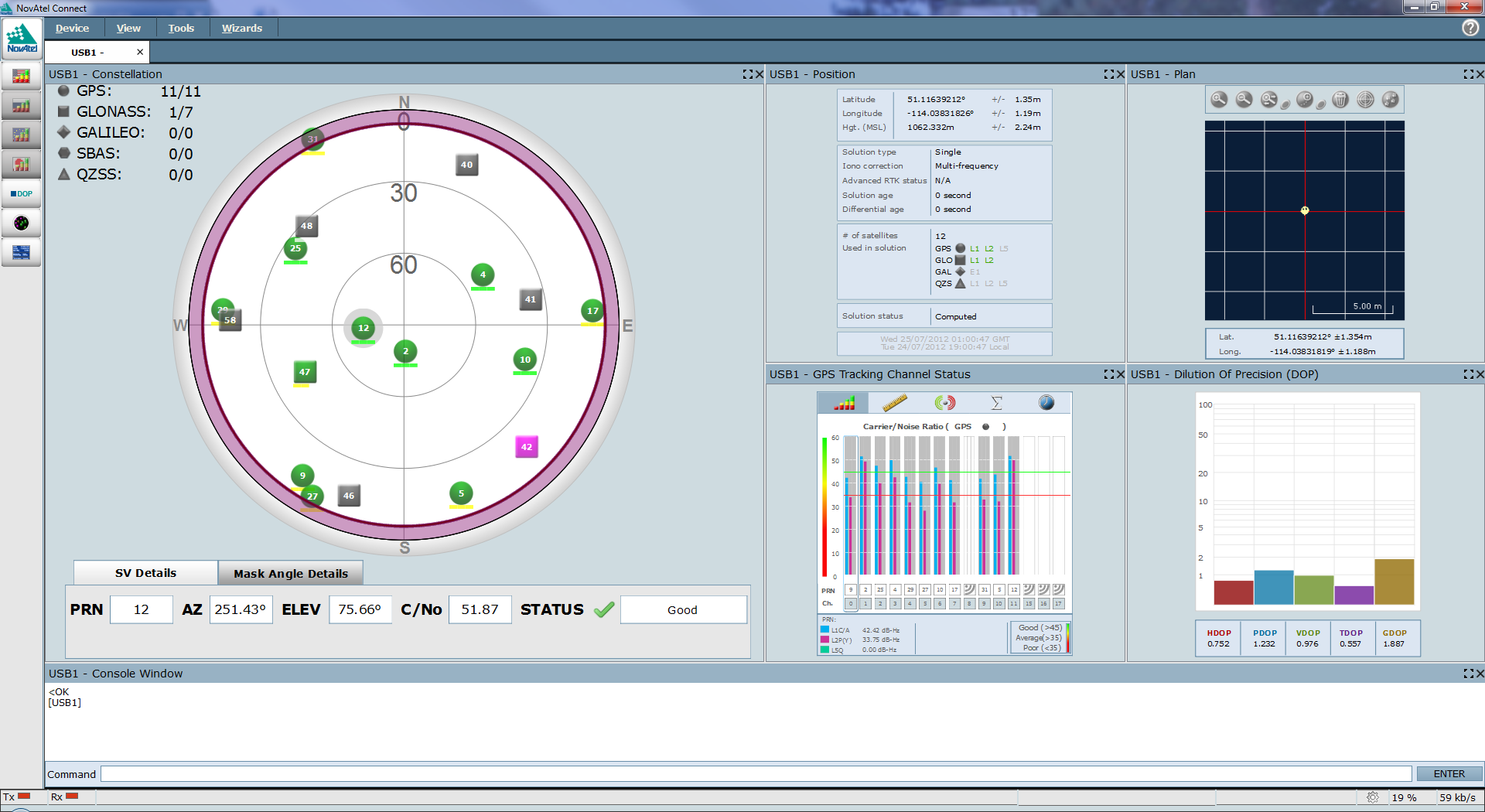
Task: Open the constellation sky-view sidebar icon
Action: point(21,223)
